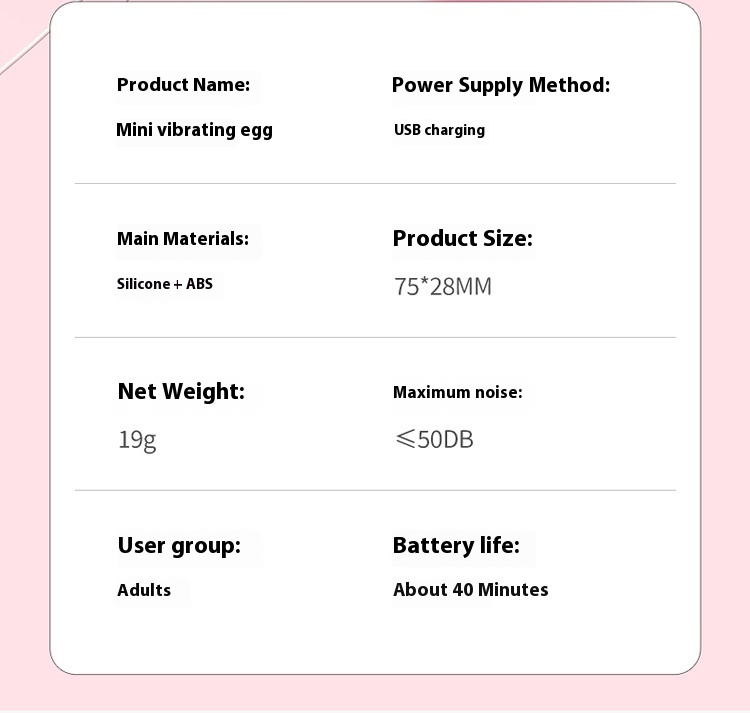Click the less-than-or-equal symbol before 50DB
This screenshot has width=750, height=713.
[405, 439]
